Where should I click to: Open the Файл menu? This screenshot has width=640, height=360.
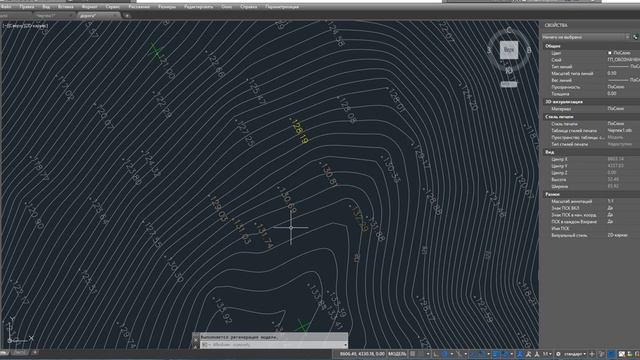[x=6, y=7]
